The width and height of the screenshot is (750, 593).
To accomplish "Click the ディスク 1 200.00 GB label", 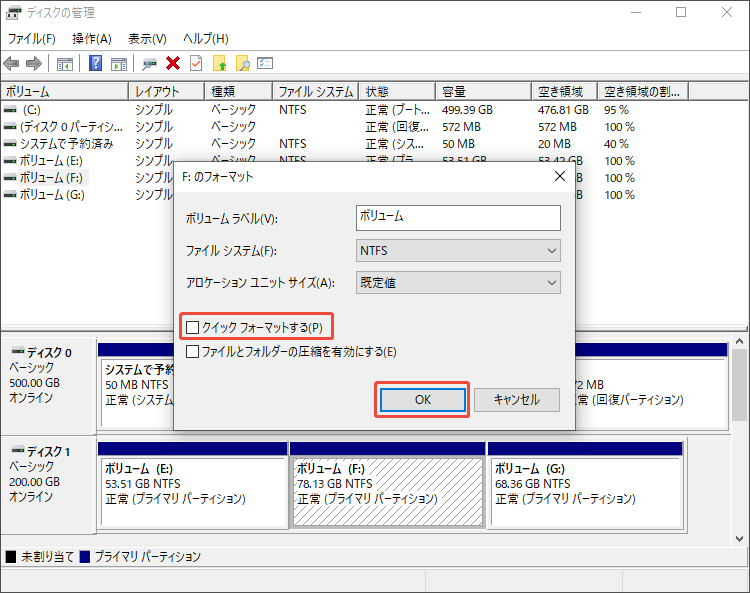I will coord(34,482).
